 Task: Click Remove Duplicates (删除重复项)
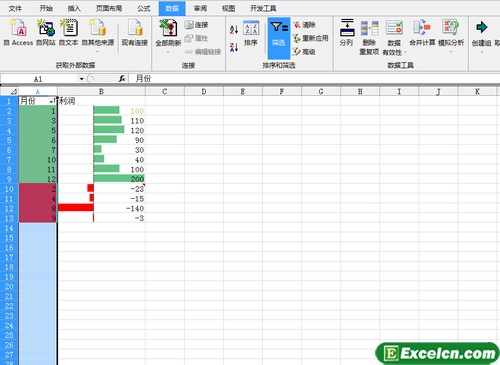(x=369, y=37)
